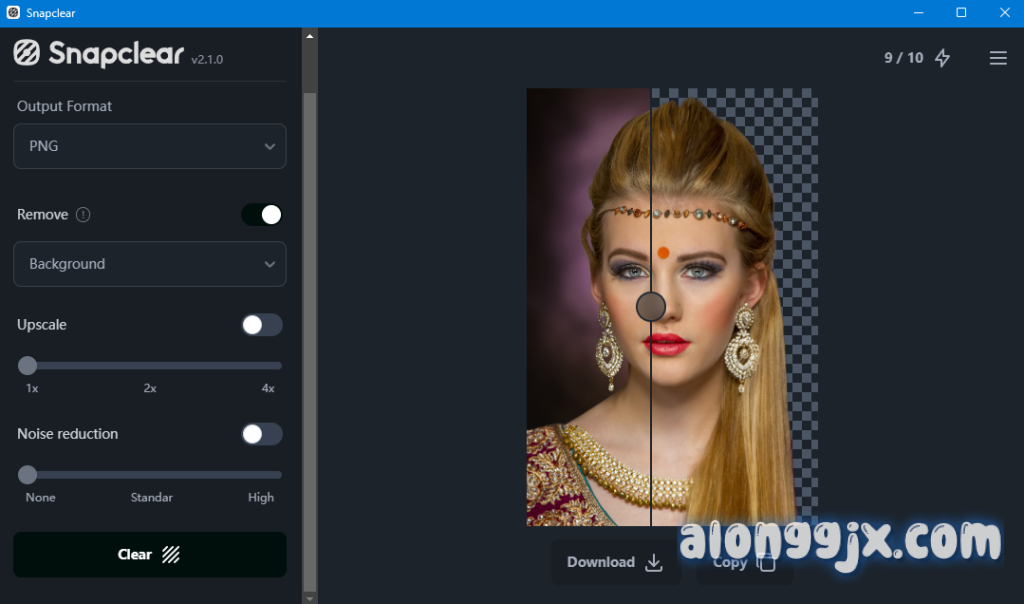Viewport: 1024px width, 604px height.
Task: Click the Download button
Action: (x=614, y=562)
